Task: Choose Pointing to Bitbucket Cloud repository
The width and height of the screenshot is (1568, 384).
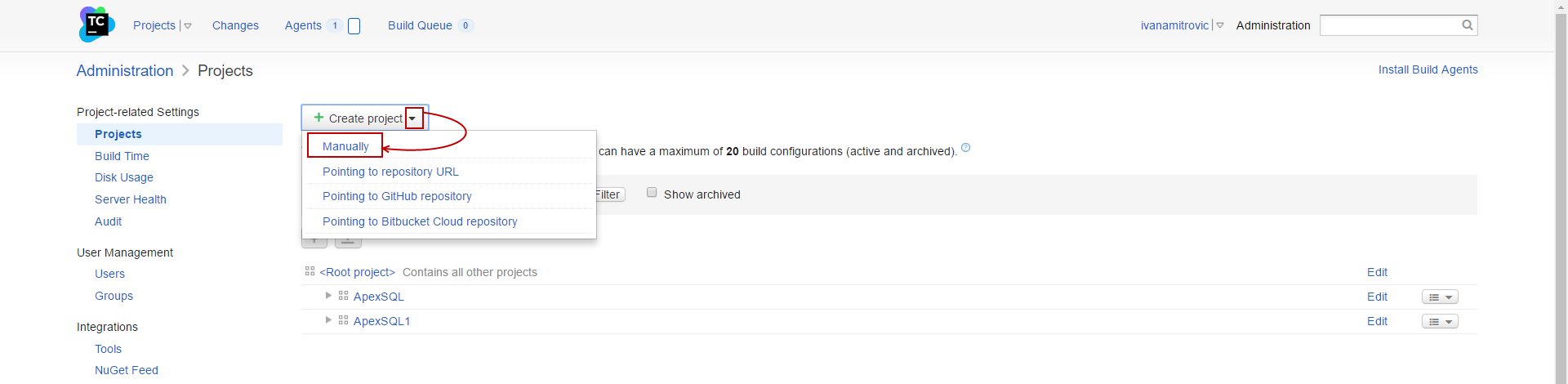Action: [x=420, y=221]
